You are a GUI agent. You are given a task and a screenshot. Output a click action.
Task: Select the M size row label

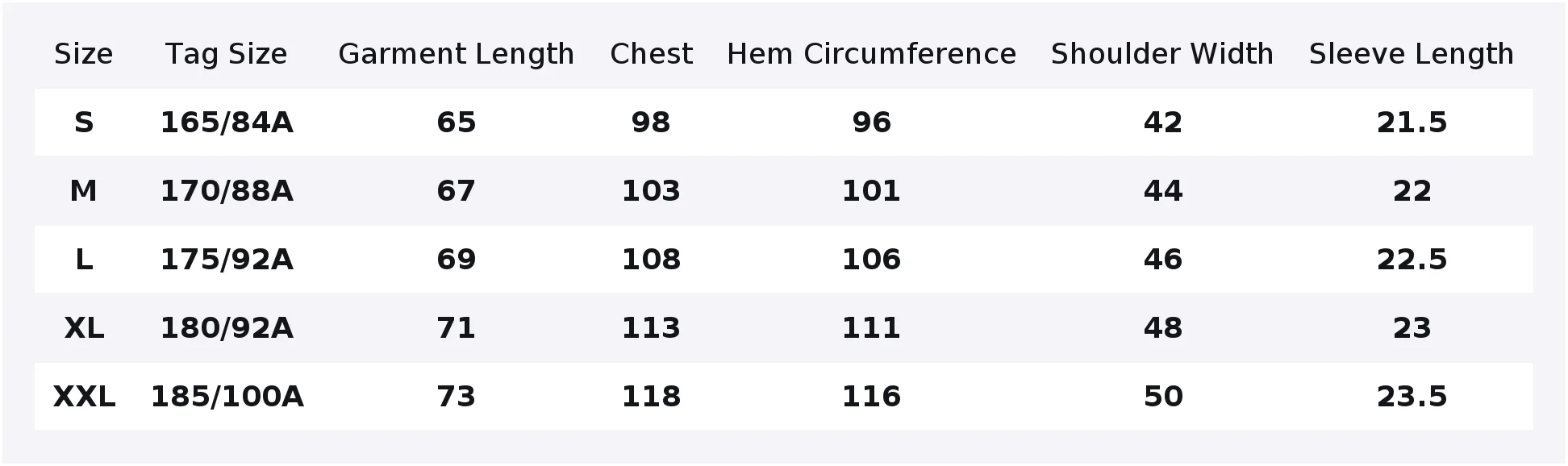(84, 191)
